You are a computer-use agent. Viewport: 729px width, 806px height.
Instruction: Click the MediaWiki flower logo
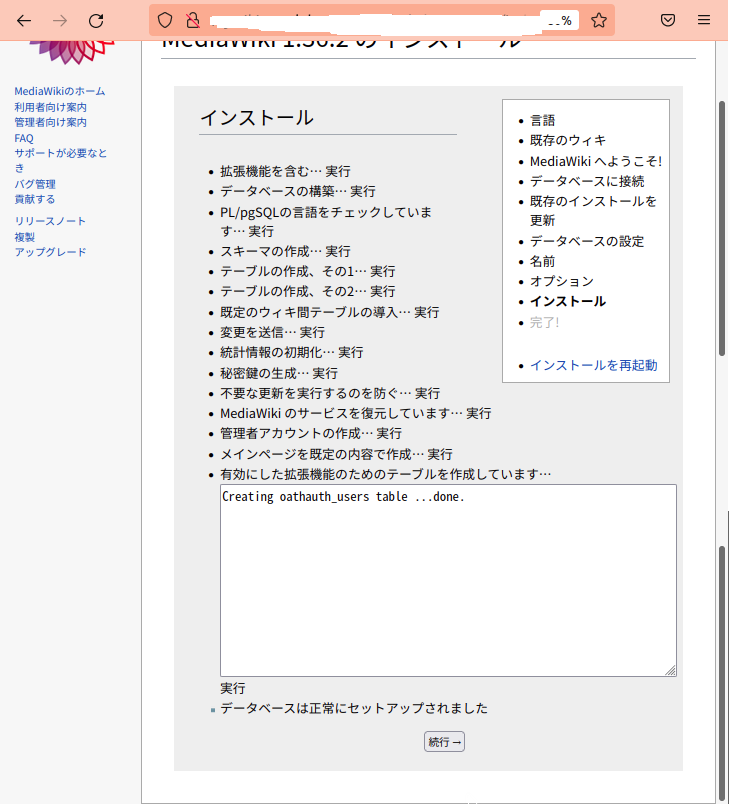click(72, 52)
